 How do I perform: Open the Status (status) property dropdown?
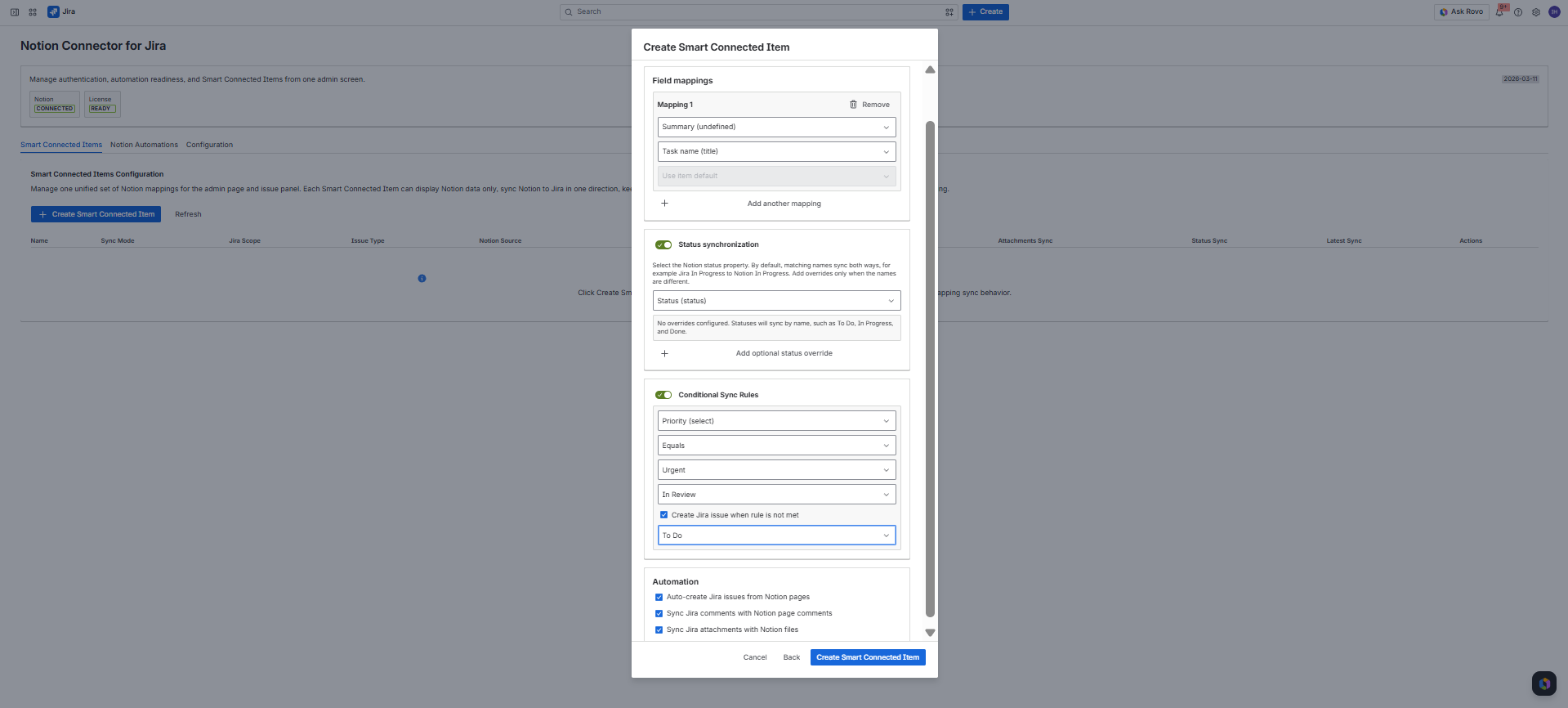pos(776,301)
